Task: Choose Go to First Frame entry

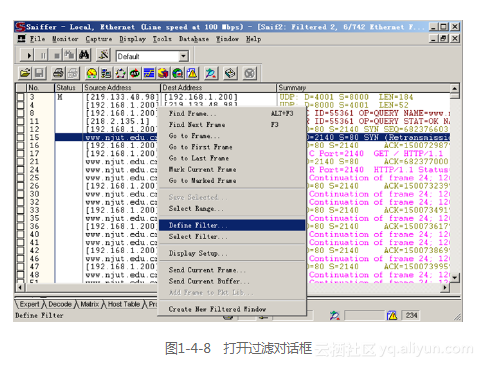Action: click(232, 147)
